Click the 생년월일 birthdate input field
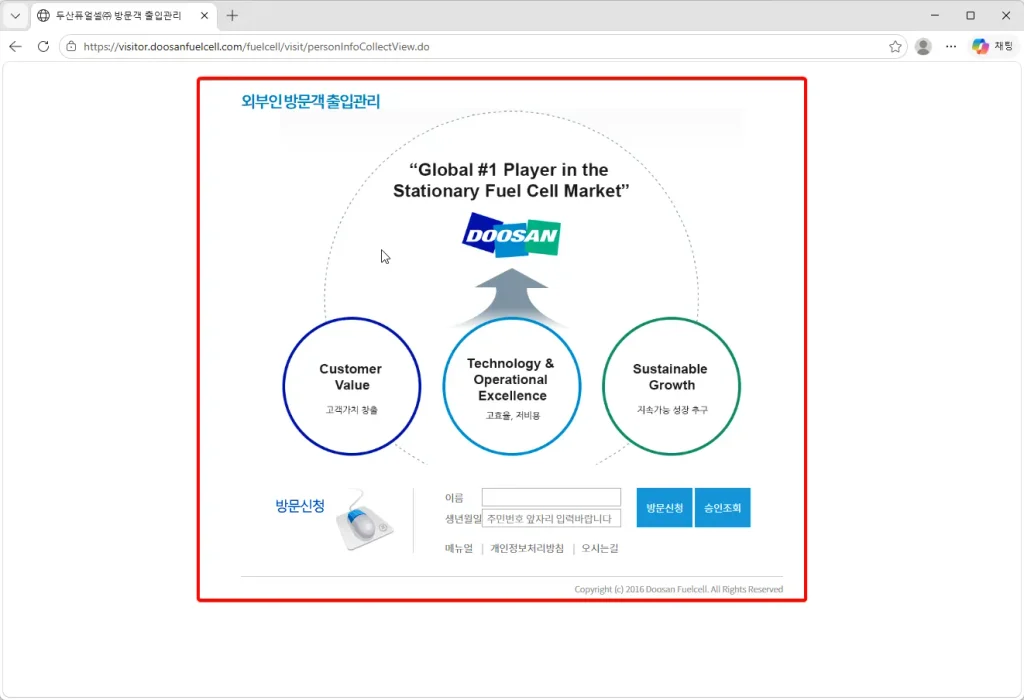The image size is (1024, 700). [x=551, y=518]
